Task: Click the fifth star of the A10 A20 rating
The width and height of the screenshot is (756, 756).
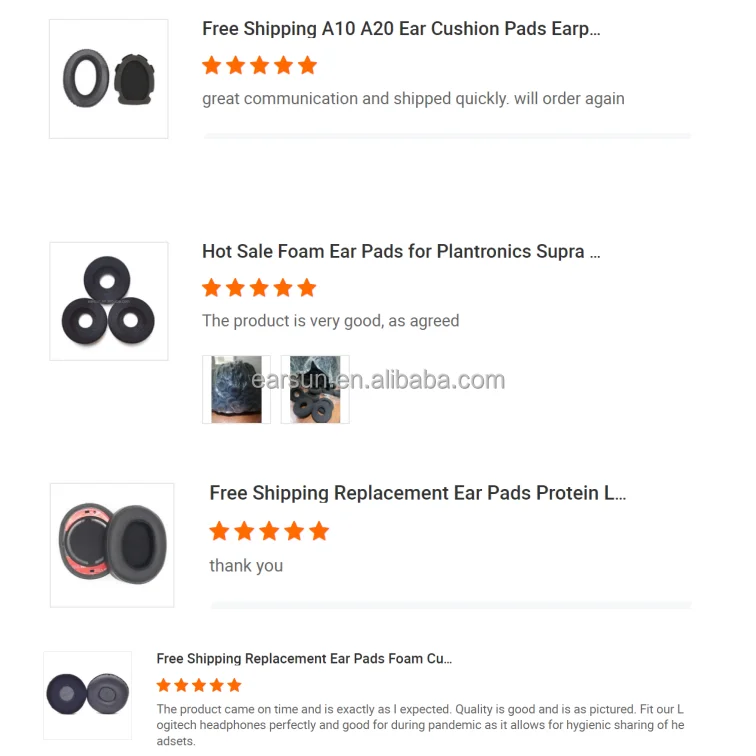Action: pos(307,65)
